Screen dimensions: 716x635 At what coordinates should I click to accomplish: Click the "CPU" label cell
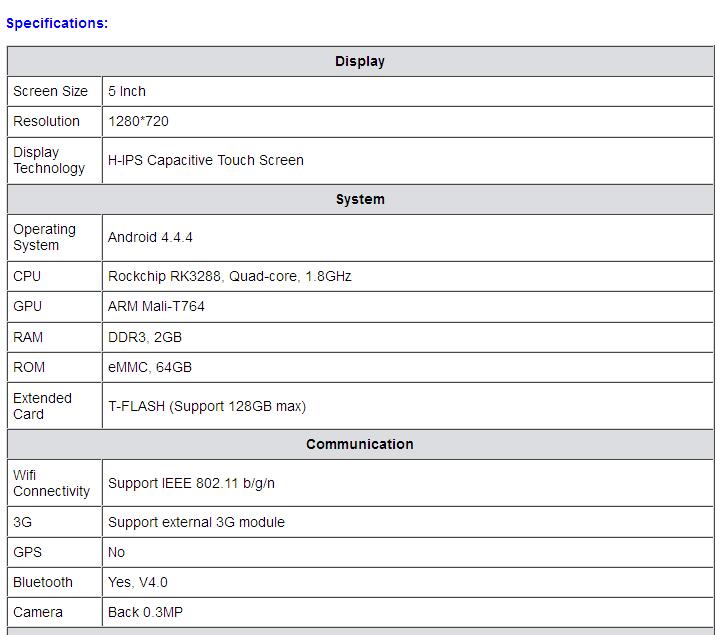[x=54, y=276]
